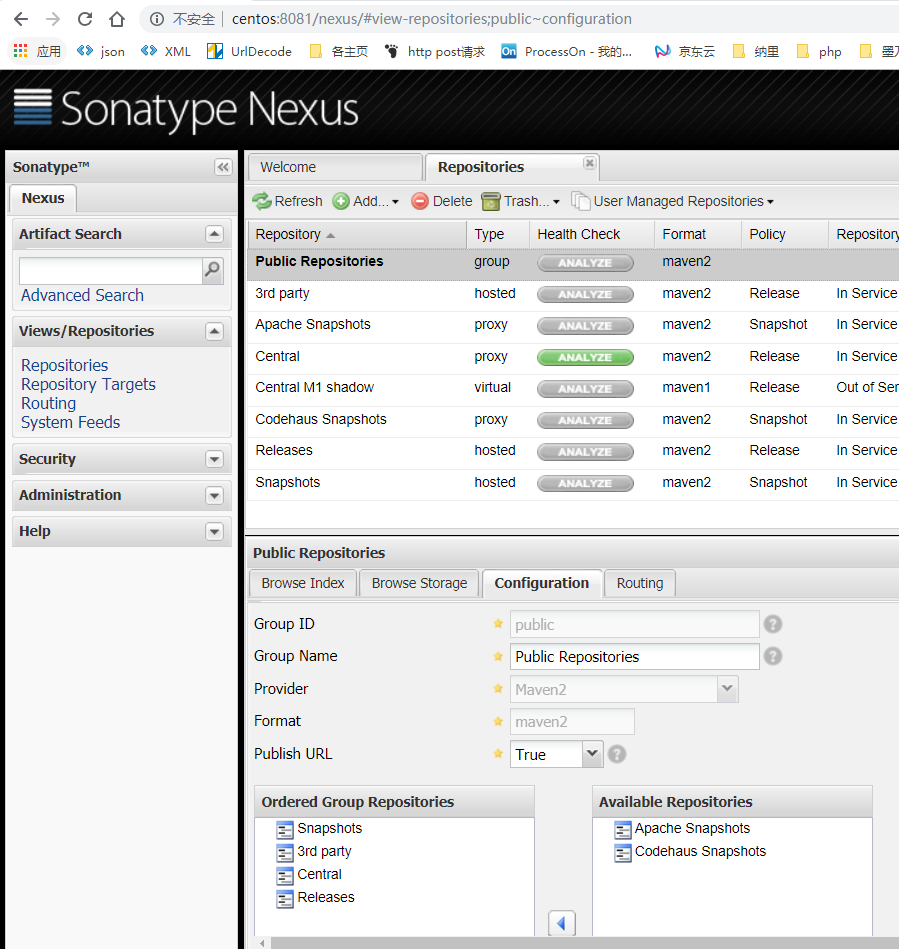This screenshot has width=899, height=949.
Task: Click the Group Name text field
Action: (x=635, y=657)
